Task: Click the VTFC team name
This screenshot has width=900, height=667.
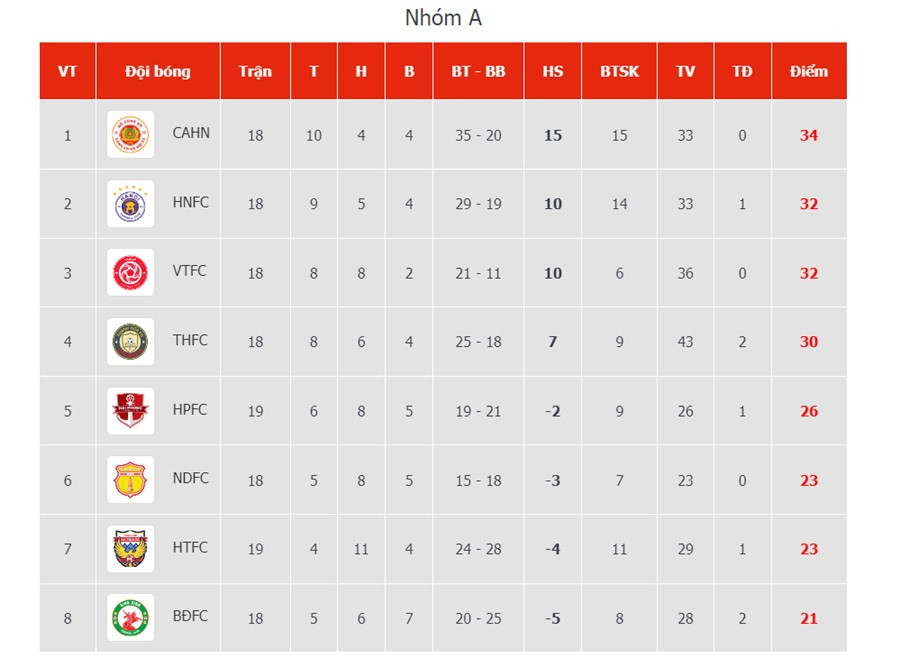Action: [190, 271]
